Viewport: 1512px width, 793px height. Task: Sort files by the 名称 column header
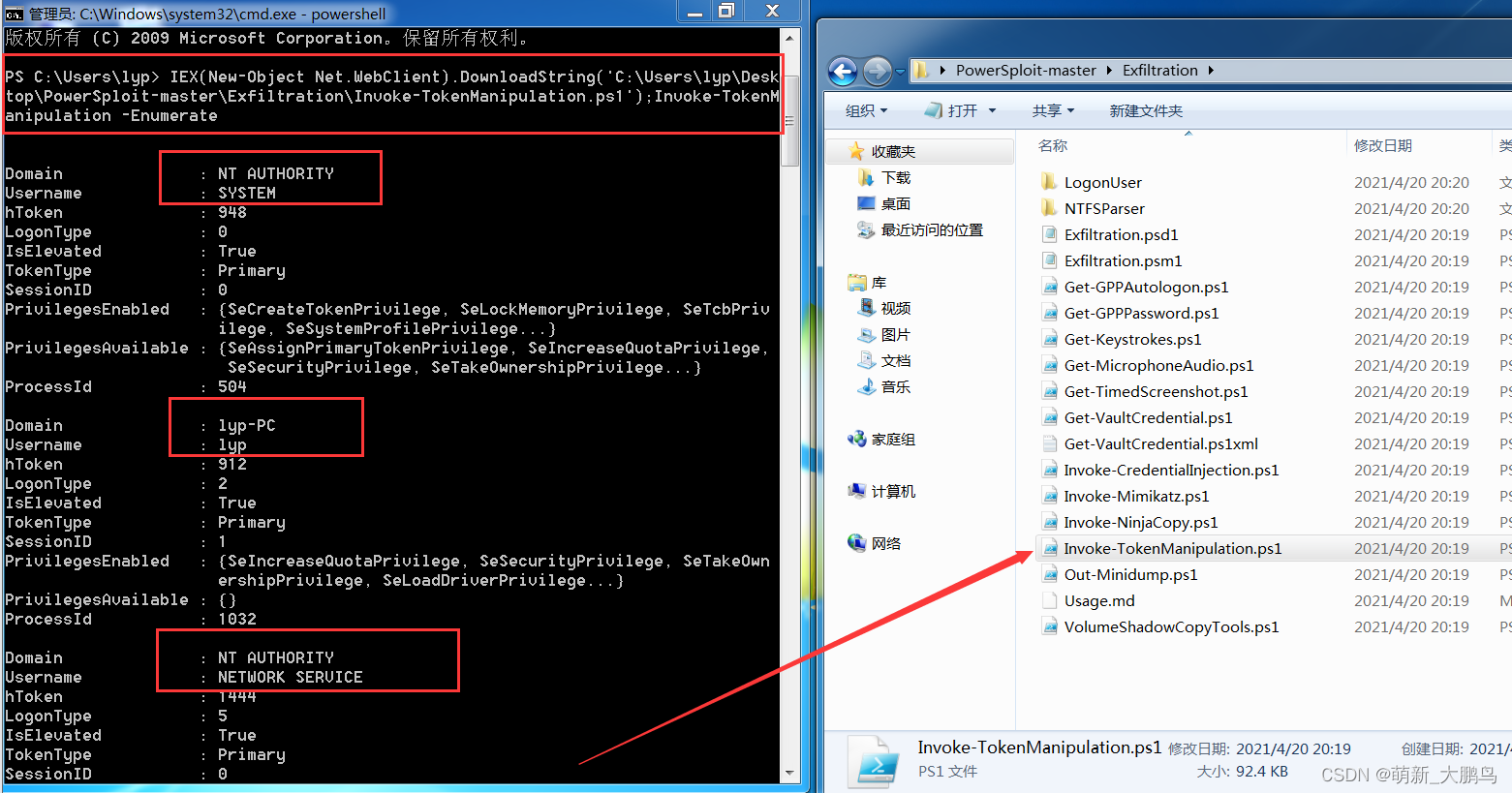tap(1053, 146)
